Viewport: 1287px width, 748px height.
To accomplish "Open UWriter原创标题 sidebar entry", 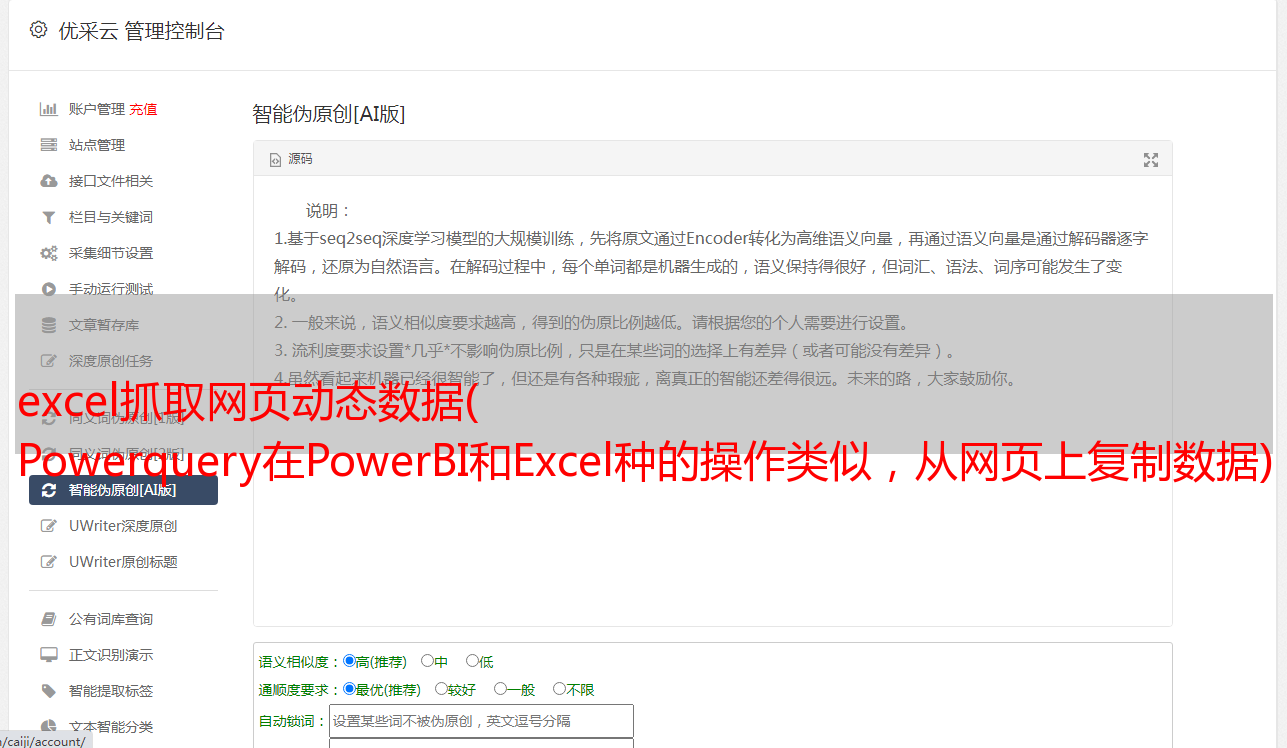I will (123, 562).
